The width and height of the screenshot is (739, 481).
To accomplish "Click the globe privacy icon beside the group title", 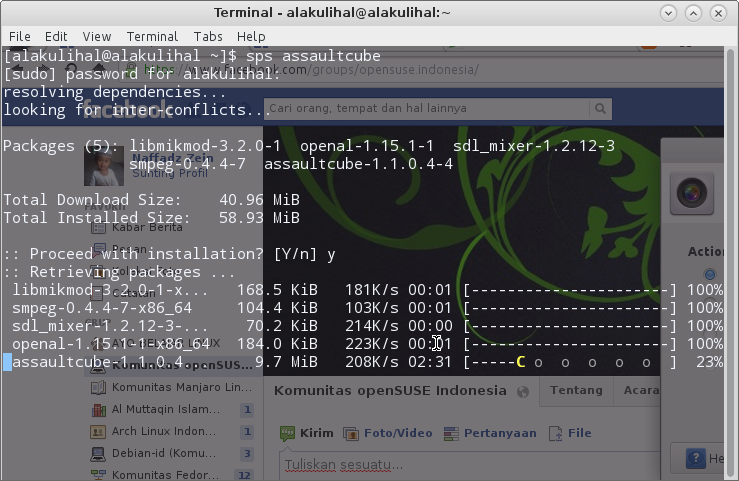I will [523, 391].
